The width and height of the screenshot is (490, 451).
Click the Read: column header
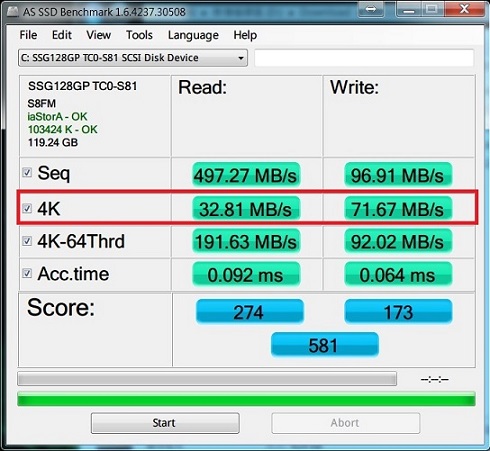point(202,88)
